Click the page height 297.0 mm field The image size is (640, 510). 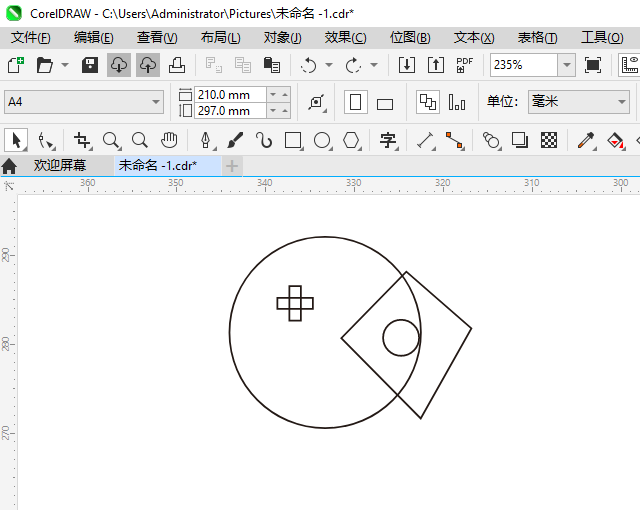[231, 111]
